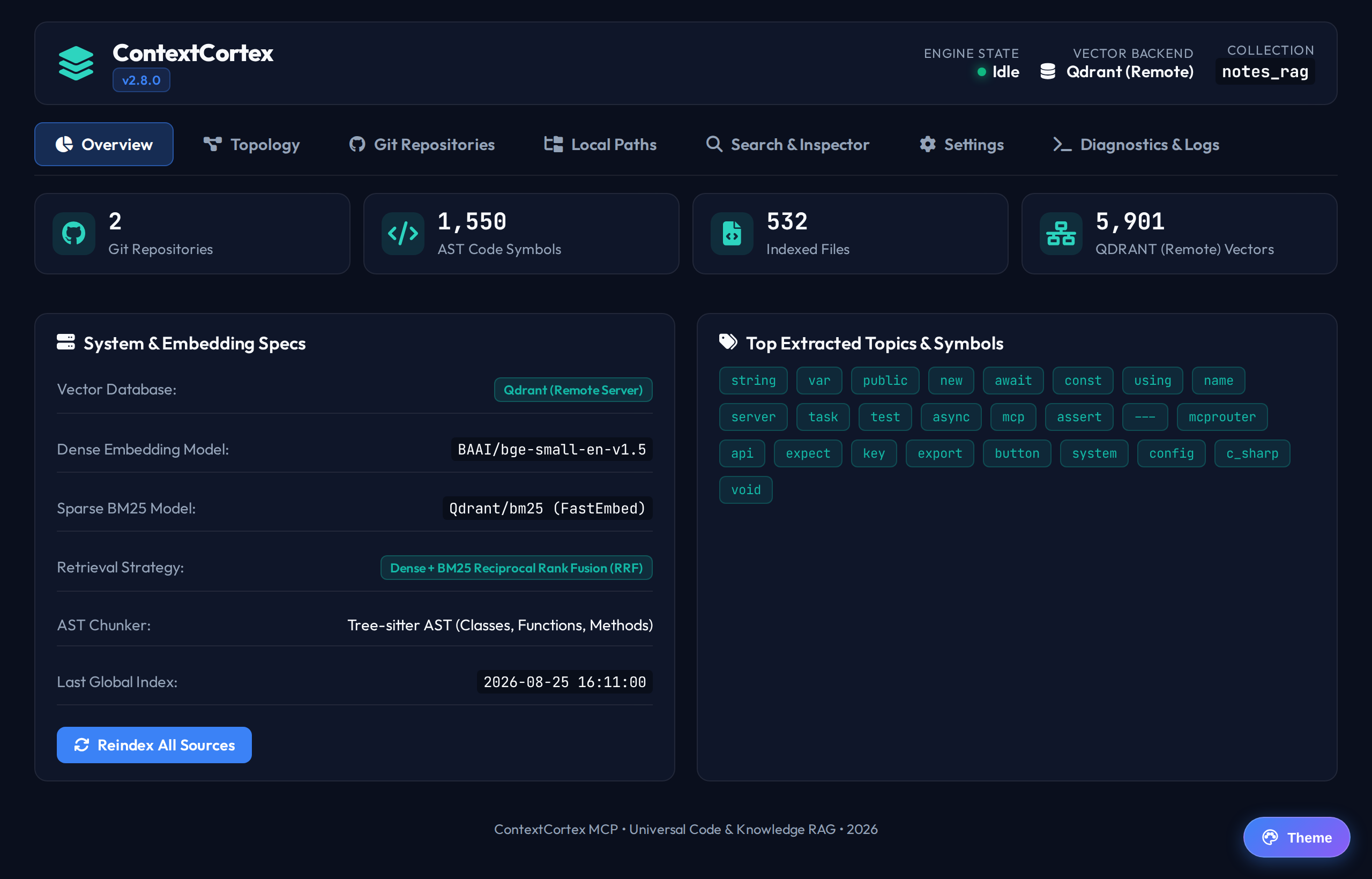Select the 'string' topic tag
The height and width of the screenshot is (879, 1372).
(x=754, y=381)
